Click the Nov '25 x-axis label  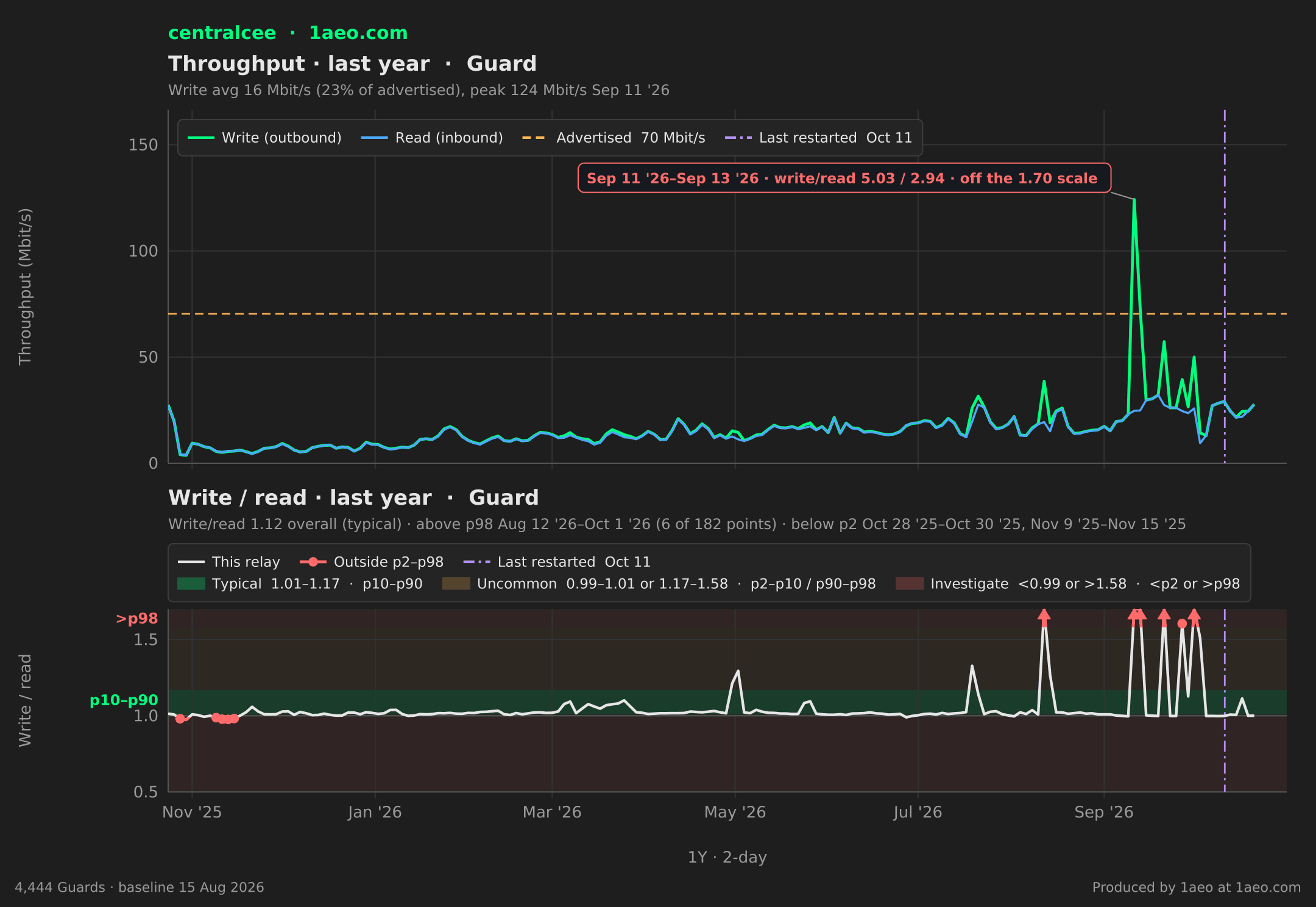click(192, 813)
